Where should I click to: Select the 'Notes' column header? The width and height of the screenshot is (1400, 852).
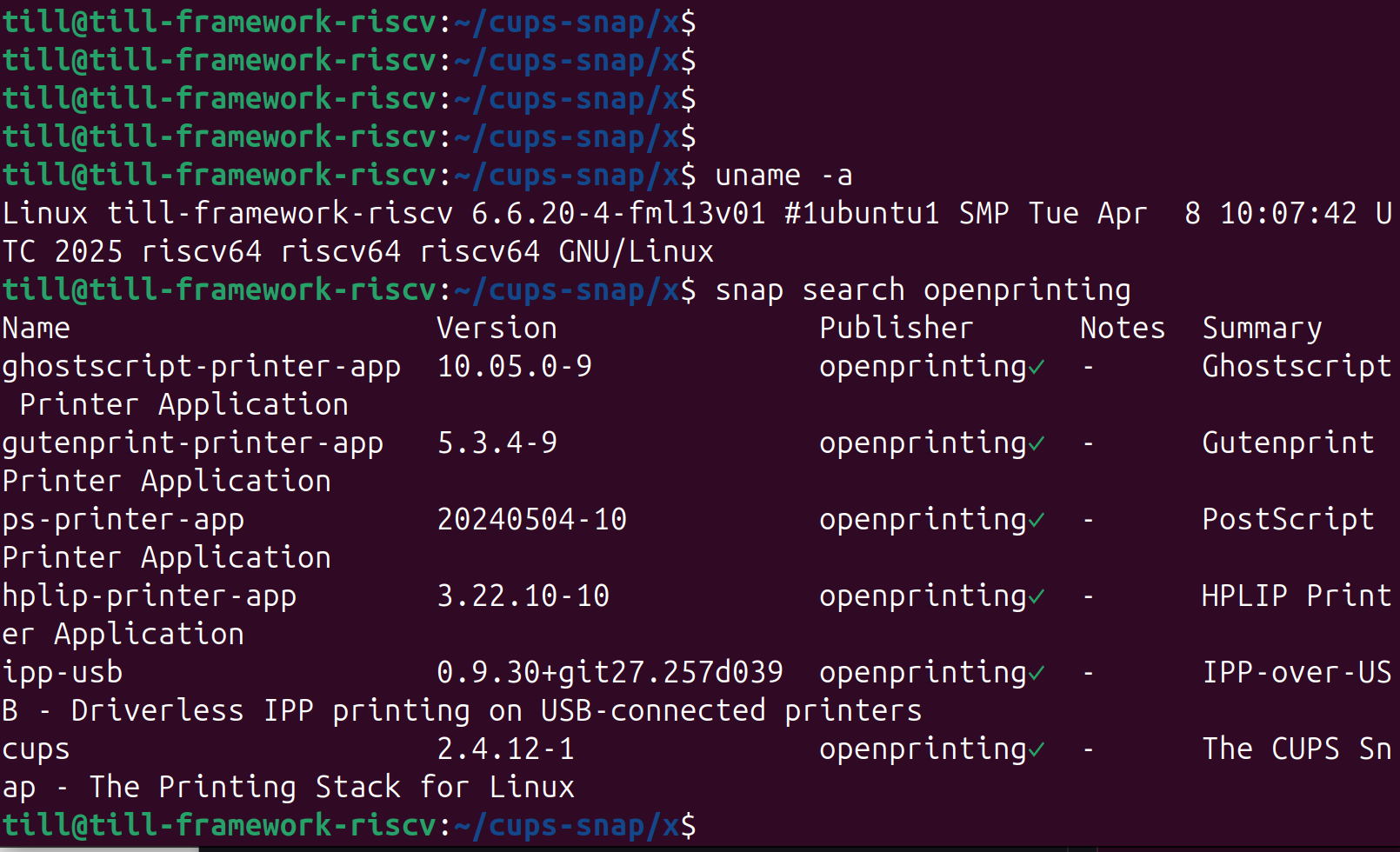tap(1123, 329)
